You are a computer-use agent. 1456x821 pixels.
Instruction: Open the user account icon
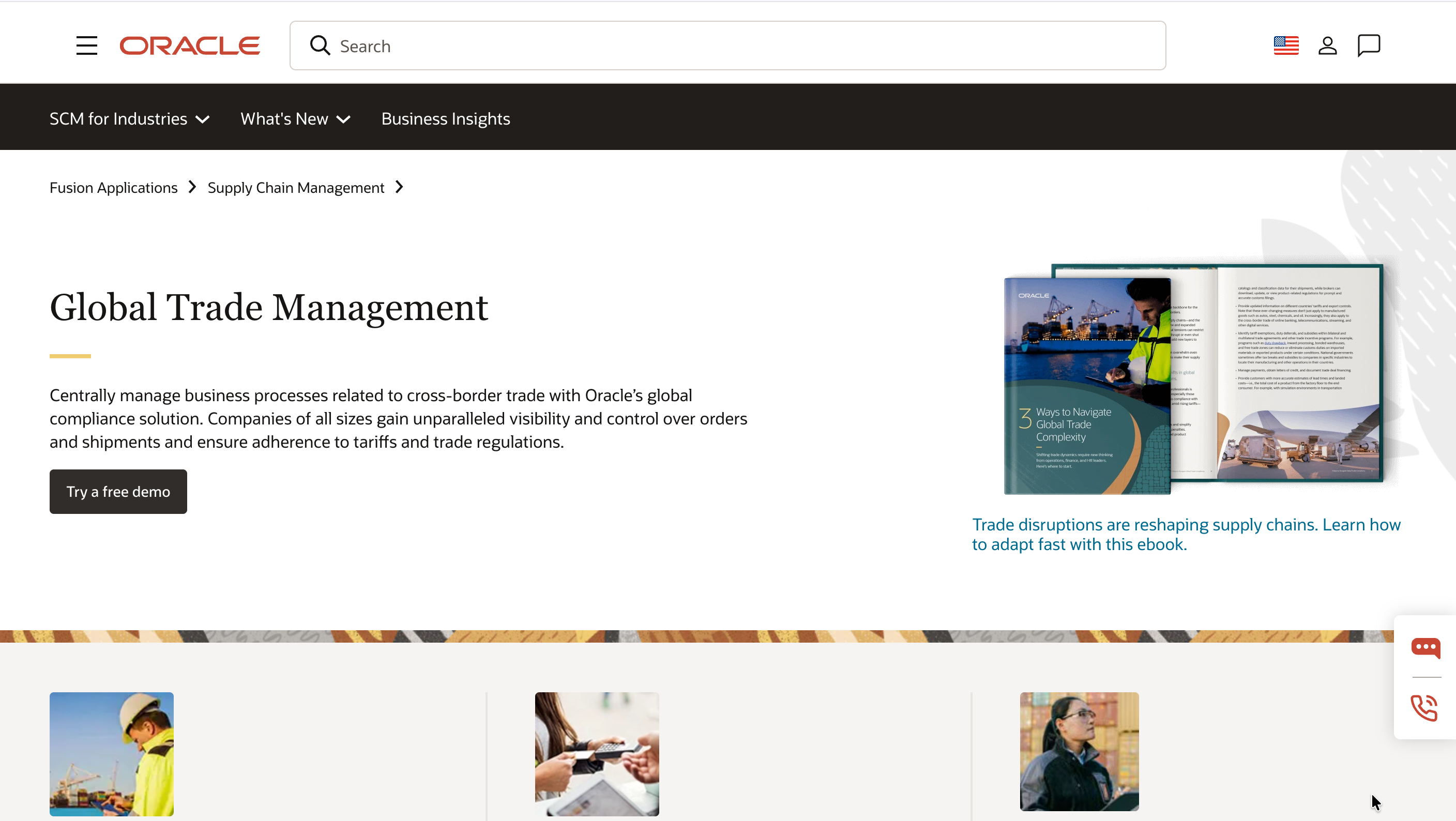tap(1327, 45)
